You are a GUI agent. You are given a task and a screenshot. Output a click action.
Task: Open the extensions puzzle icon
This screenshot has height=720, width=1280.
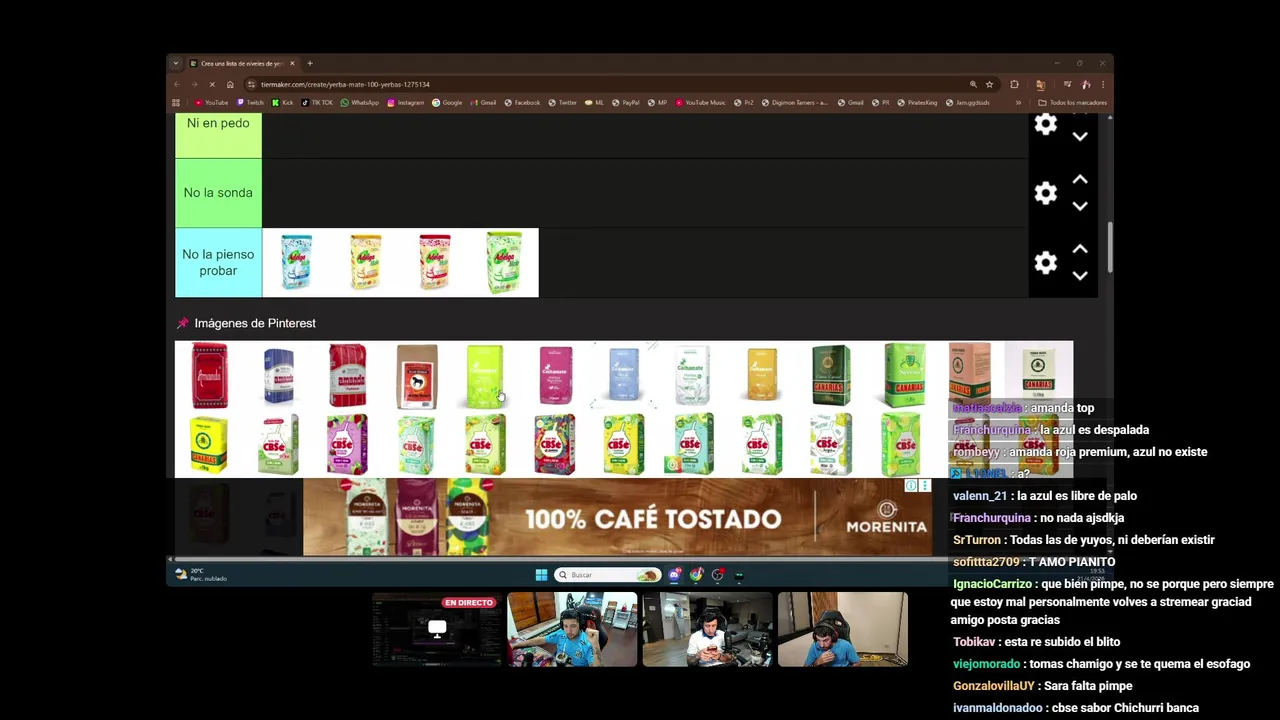pos(1014,84)
